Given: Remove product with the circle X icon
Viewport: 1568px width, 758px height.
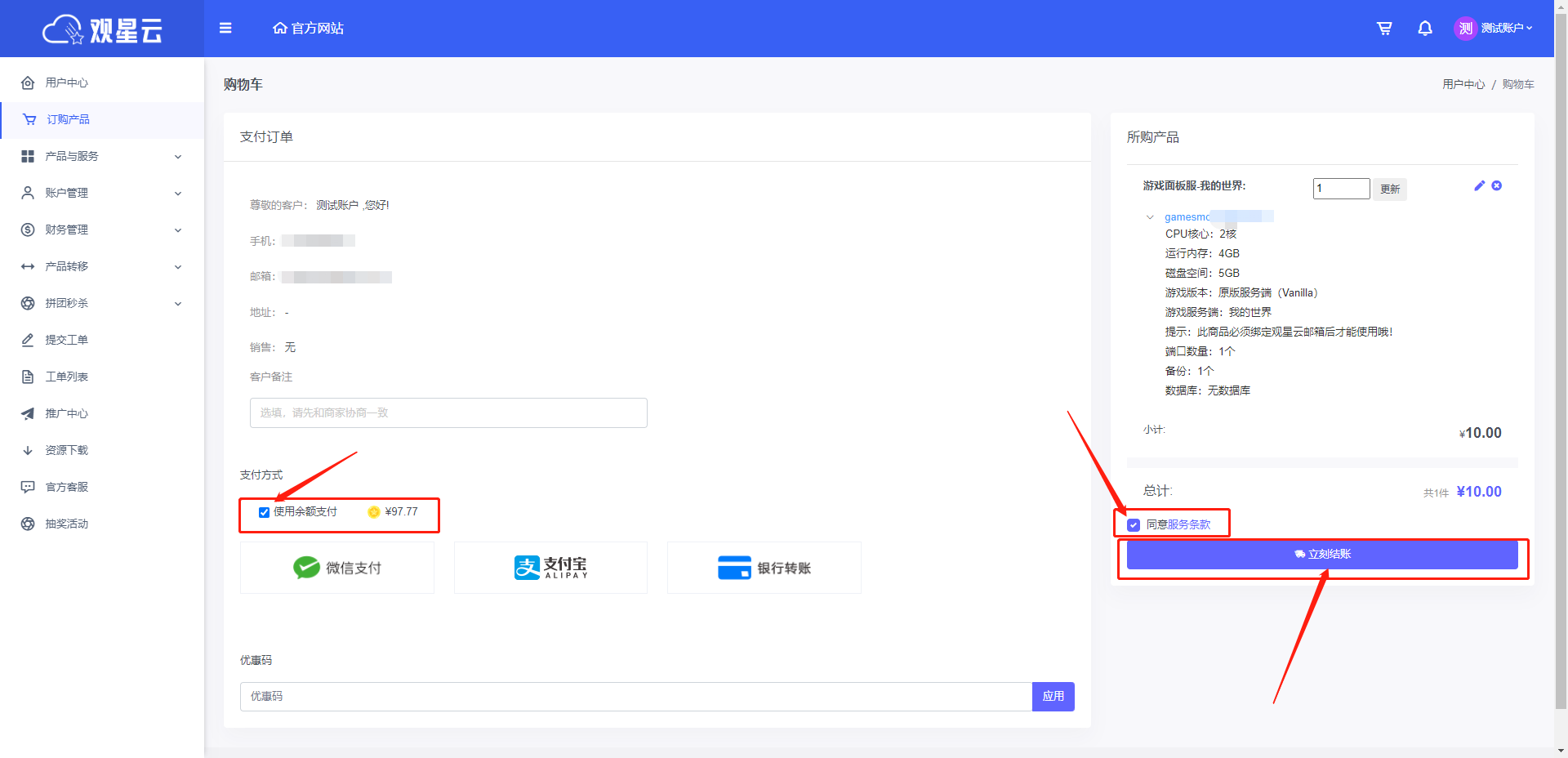Looking at the screenshot, I should [x=1497, y=186].
